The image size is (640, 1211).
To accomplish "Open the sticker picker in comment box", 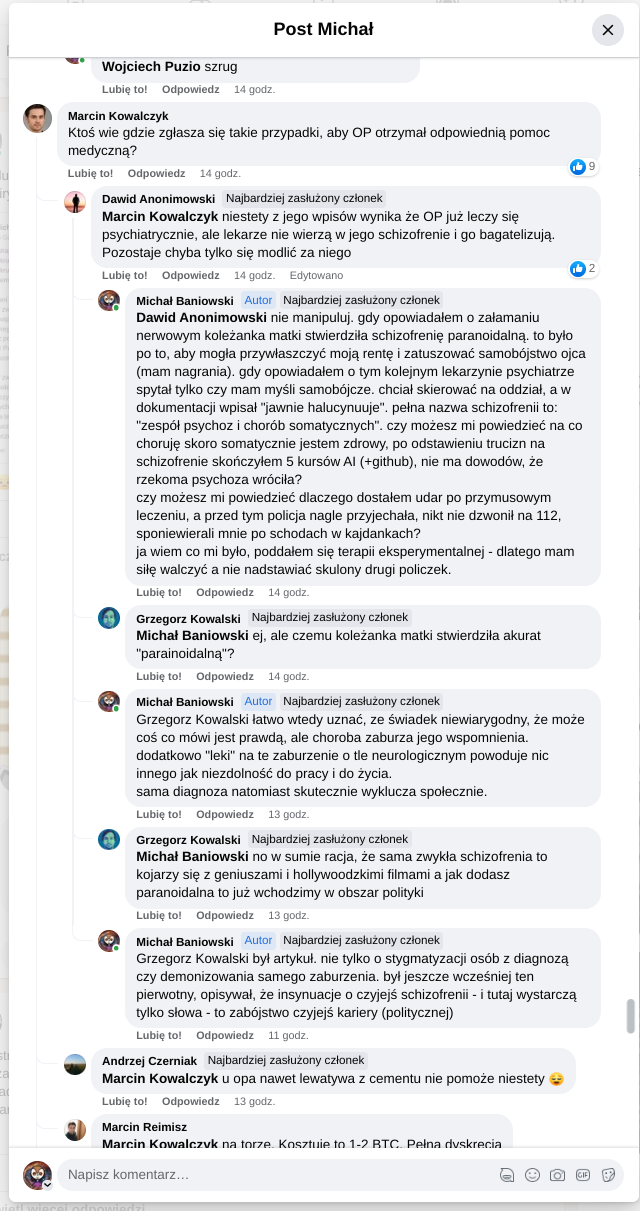I will (608, 1175).
